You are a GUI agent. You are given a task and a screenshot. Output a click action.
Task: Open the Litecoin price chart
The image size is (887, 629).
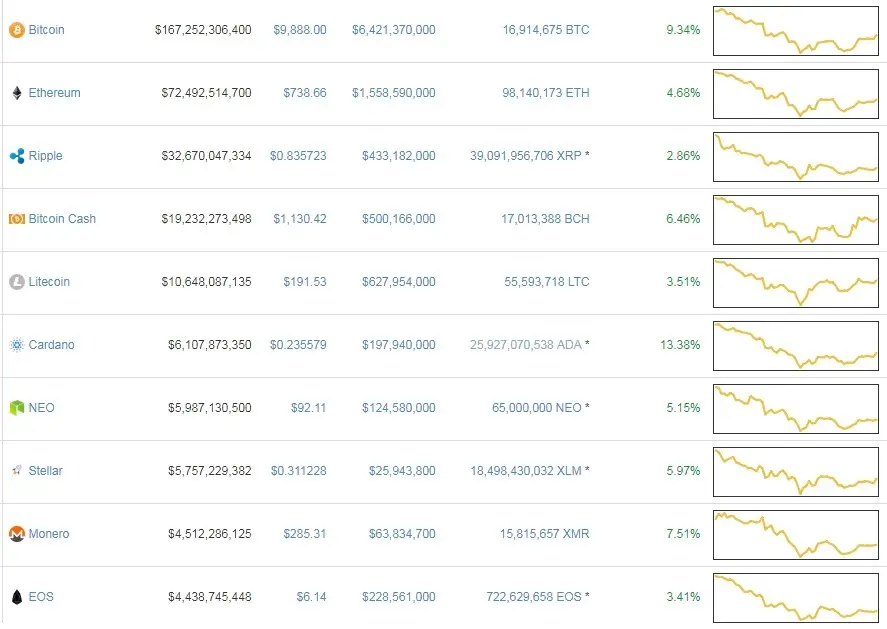[796, 283]
